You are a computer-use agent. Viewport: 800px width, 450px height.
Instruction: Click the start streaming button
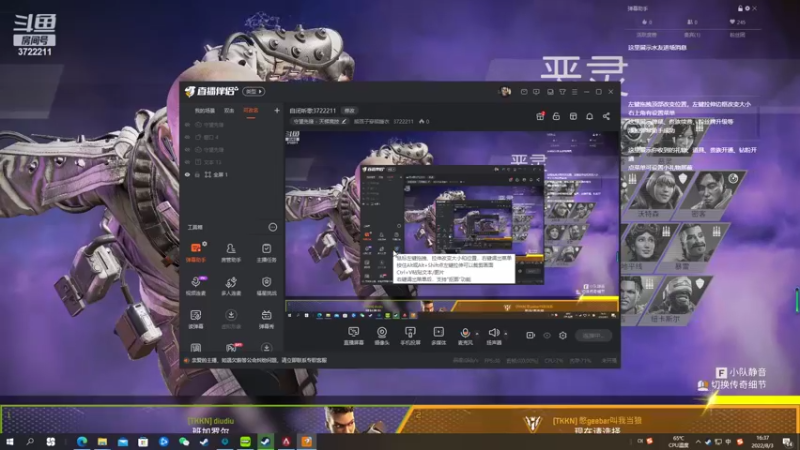point(593,335)
